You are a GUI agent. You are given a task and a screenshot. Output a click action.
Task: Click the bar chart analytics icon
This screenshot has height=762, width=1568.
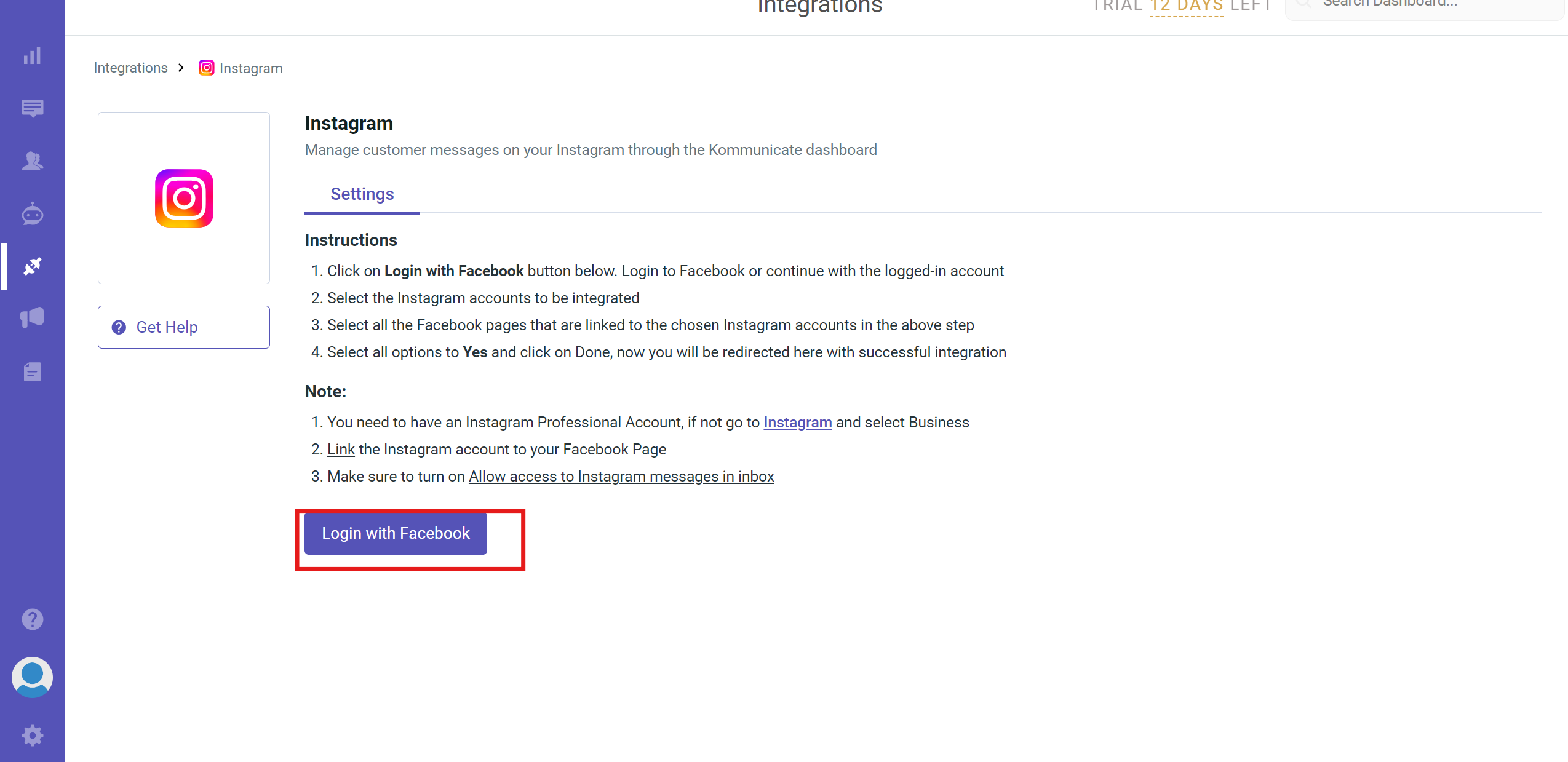pyautogui.click(x=32, y=56)
